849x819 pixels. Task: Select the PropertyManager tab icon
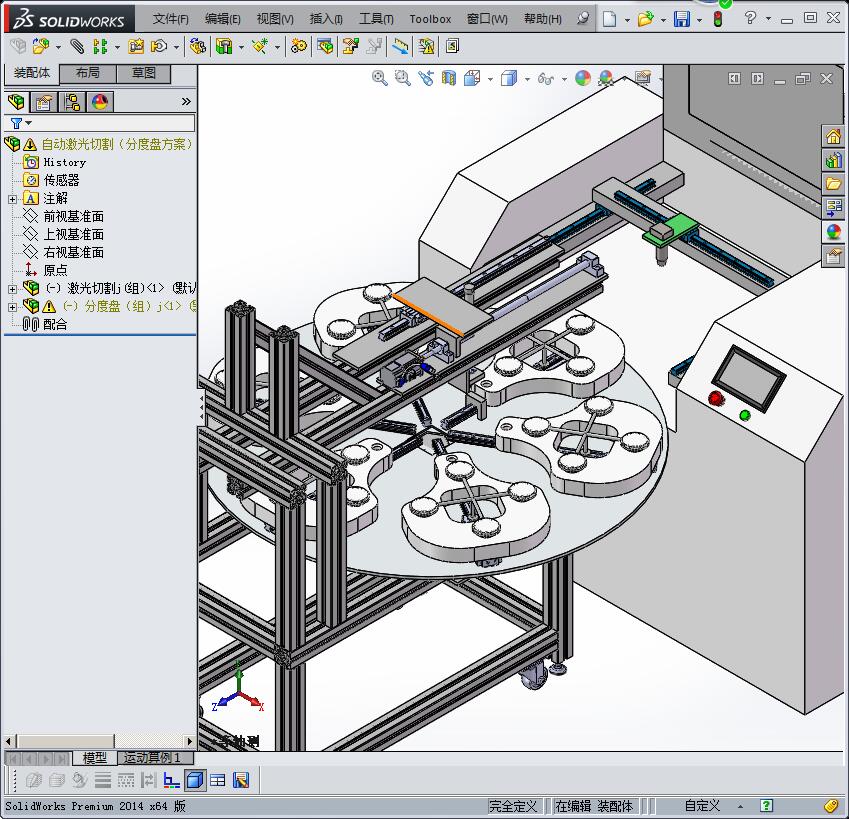click(x=44, y=102)
